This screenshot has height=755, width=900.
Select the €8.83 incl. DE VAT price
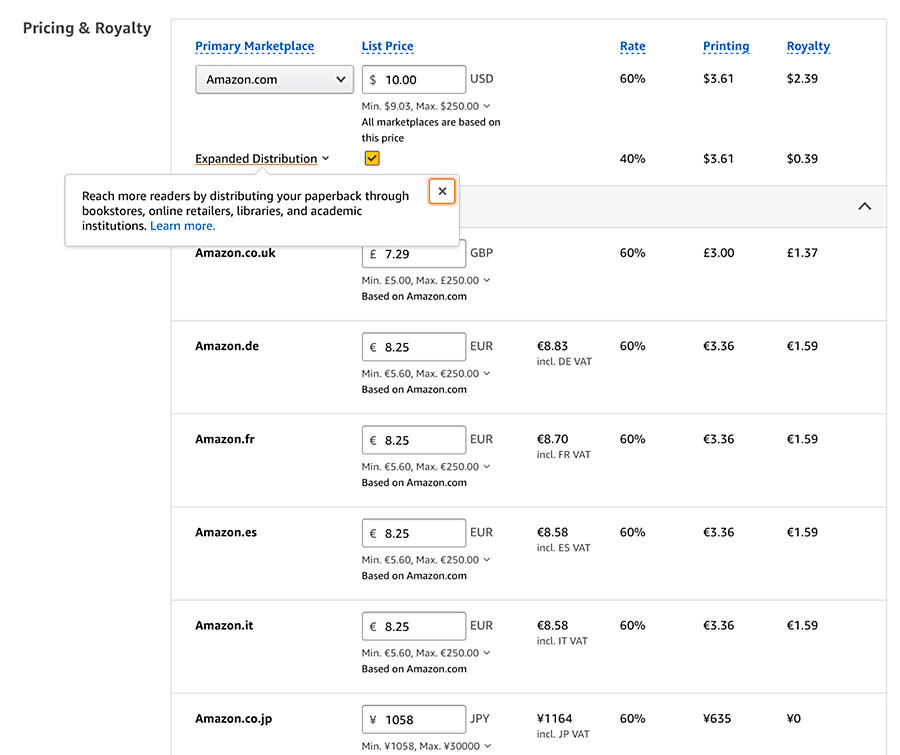pos(552,346)
